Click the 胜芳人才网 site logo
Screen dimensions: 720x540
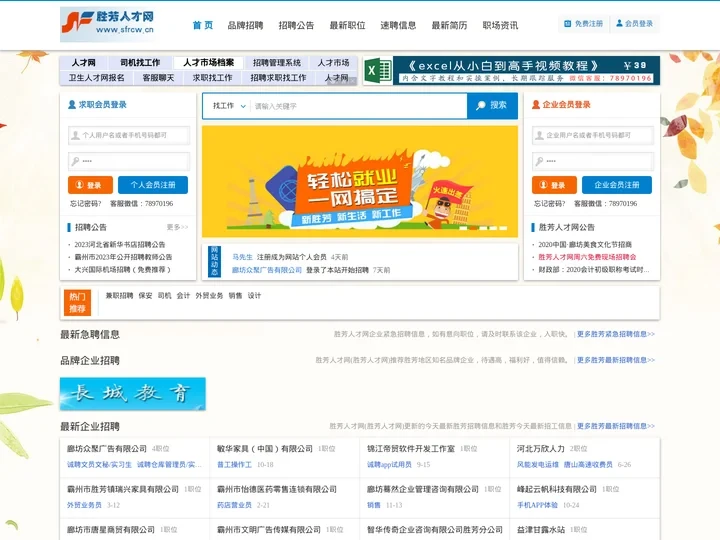click(x=108, y=23)
